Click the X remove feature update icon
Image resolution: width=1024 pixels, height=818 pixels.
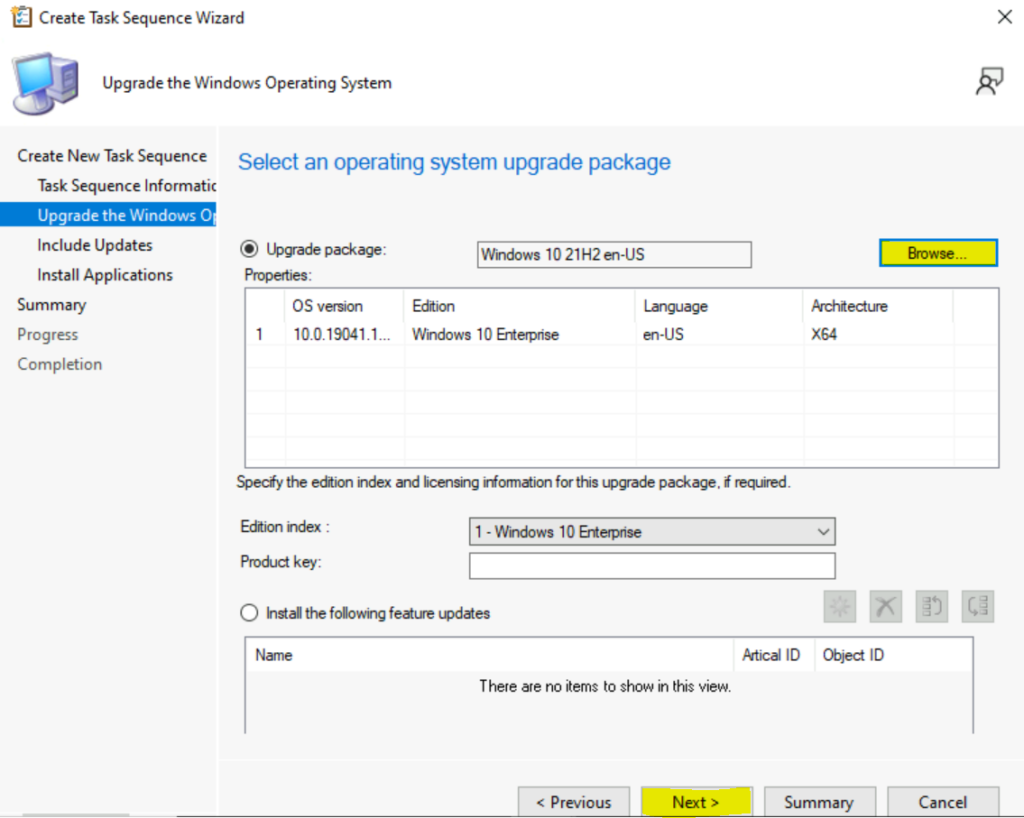point(886,606)
